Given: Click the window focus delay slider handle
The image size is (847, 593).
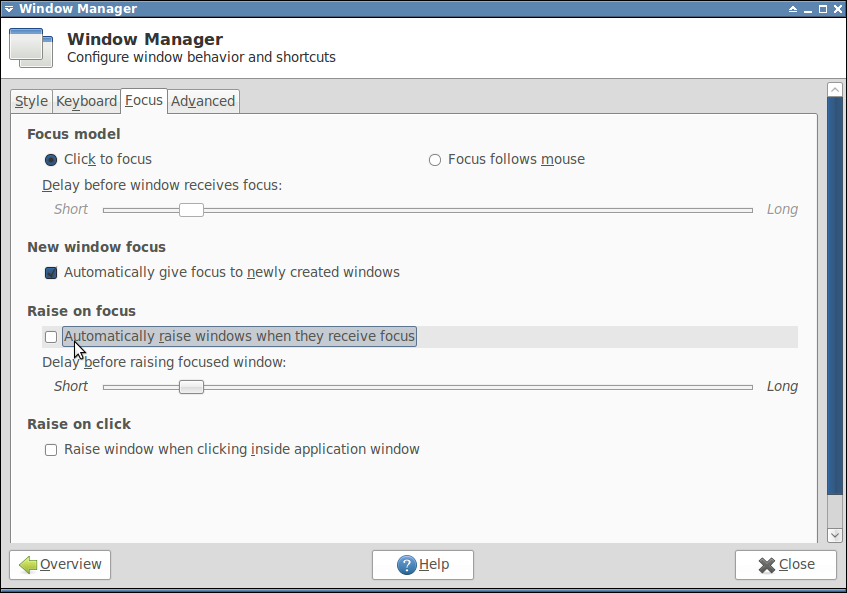Looking at the screenshot, I should tap(191, 210).
